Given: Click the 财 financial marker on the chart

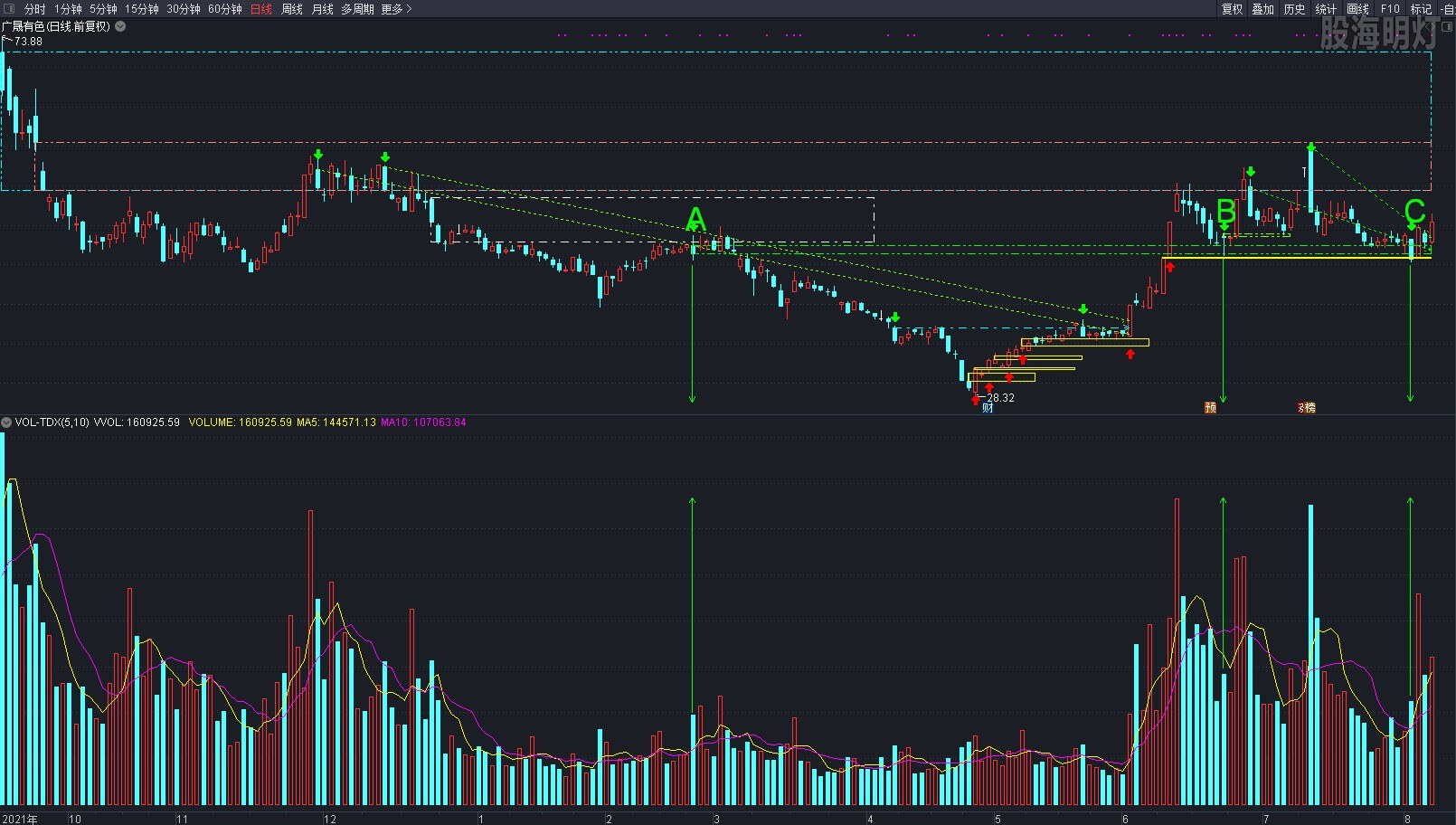Looking at the screenshot, I should [x=988, y=408].
